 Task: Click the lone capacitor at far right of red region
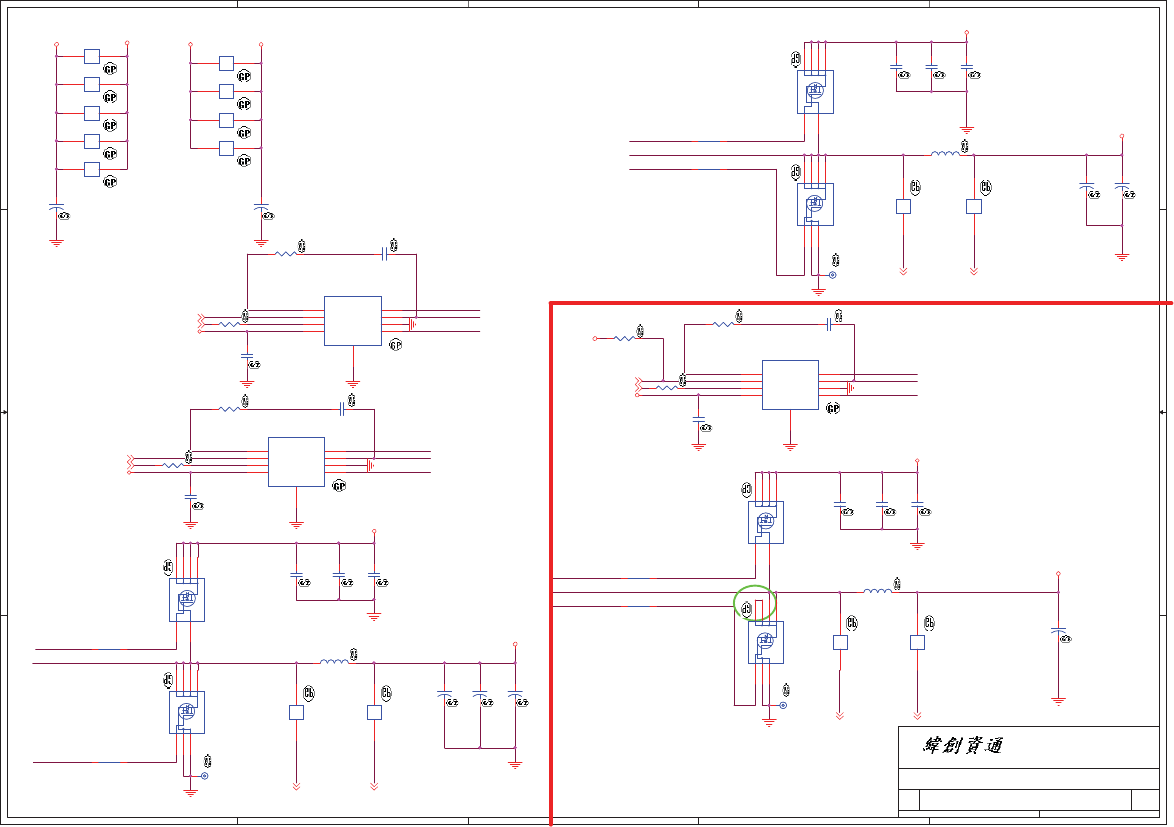pos(1058,632)
